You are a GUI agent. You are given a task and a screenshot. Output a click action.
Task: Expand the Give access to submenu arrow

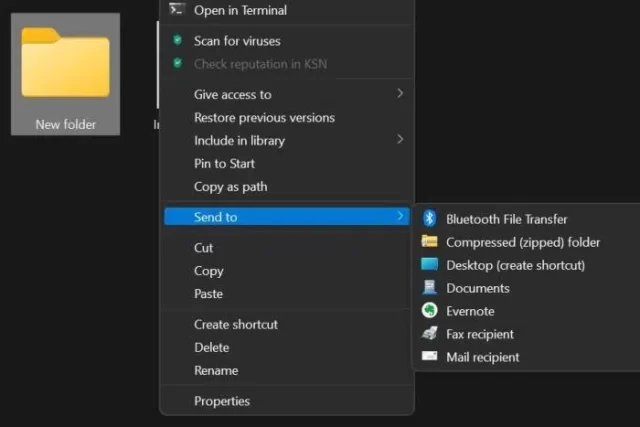coord(400,93)
